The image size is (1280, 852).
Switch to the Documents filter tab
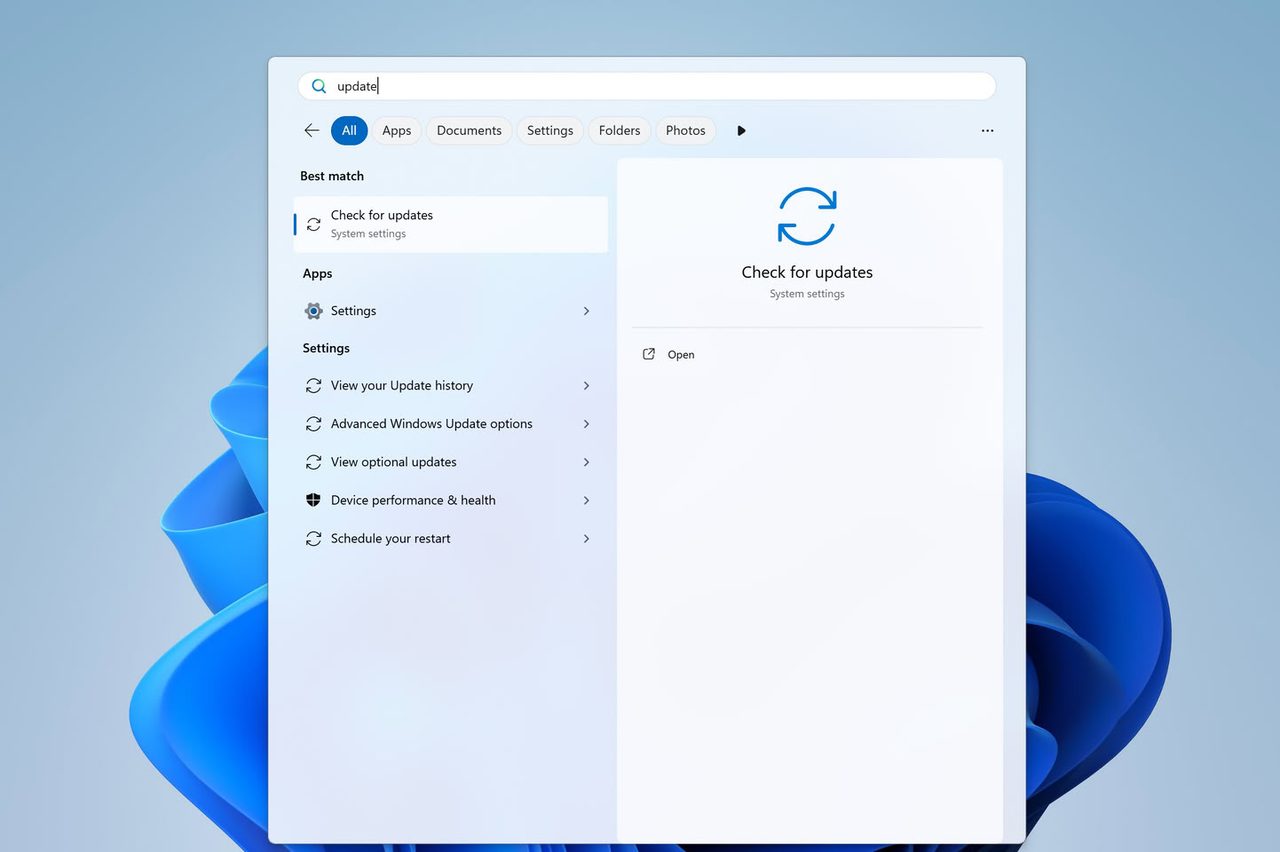469,130
